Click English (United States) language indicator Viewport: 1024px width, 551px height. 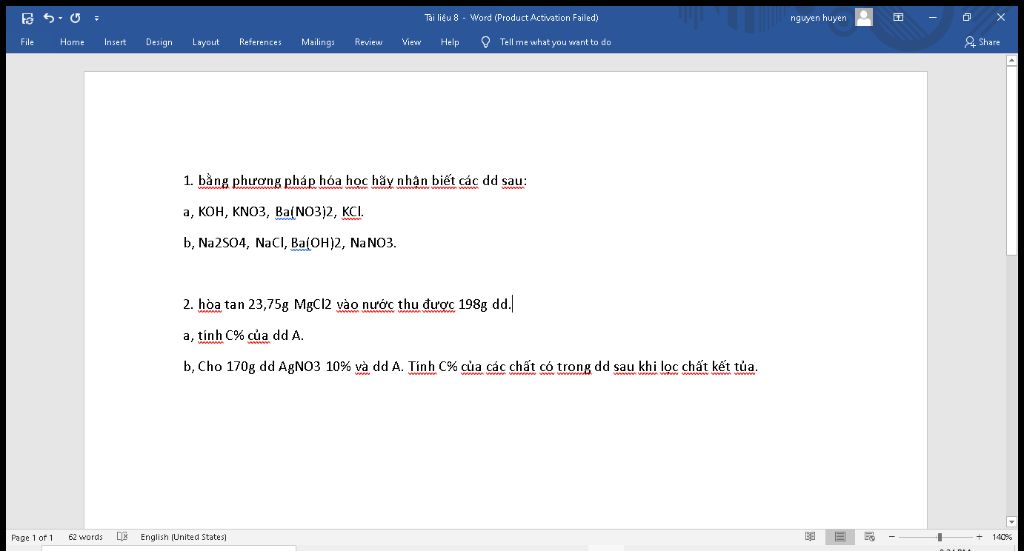[184, 537]
